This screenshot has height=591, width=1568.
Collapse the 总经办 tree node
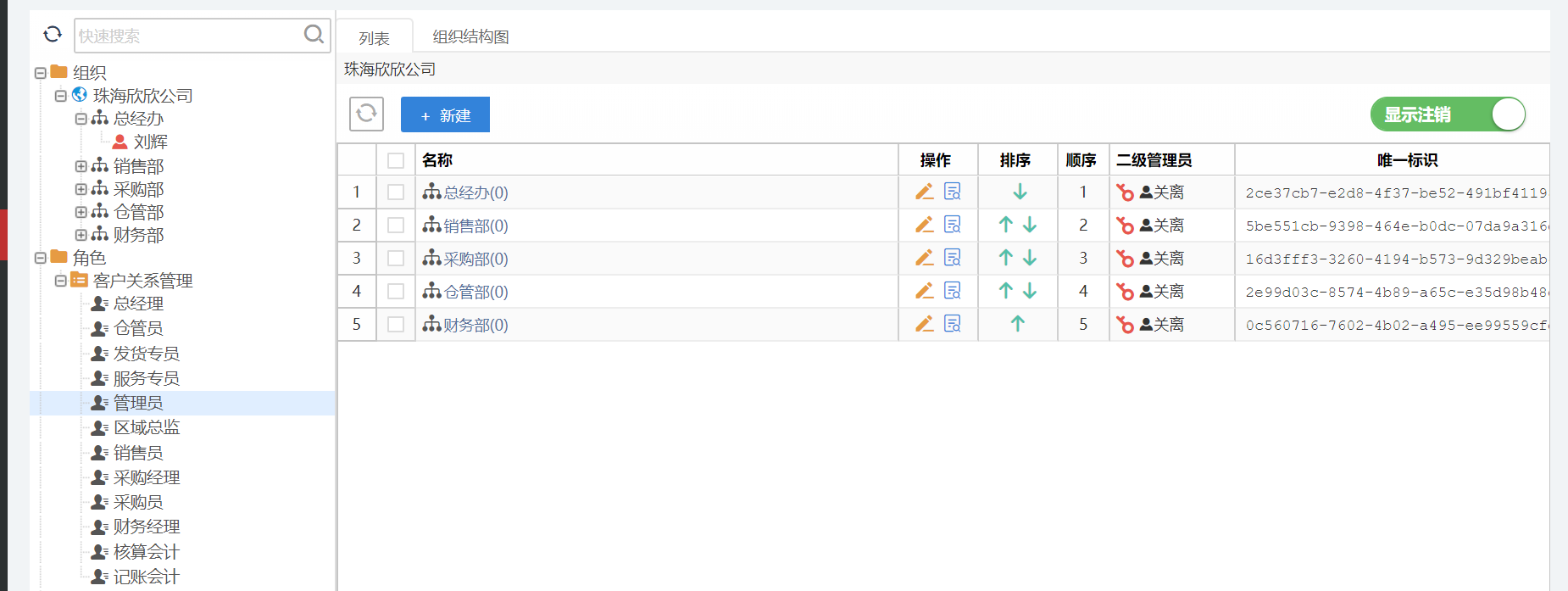coord(81,119)
